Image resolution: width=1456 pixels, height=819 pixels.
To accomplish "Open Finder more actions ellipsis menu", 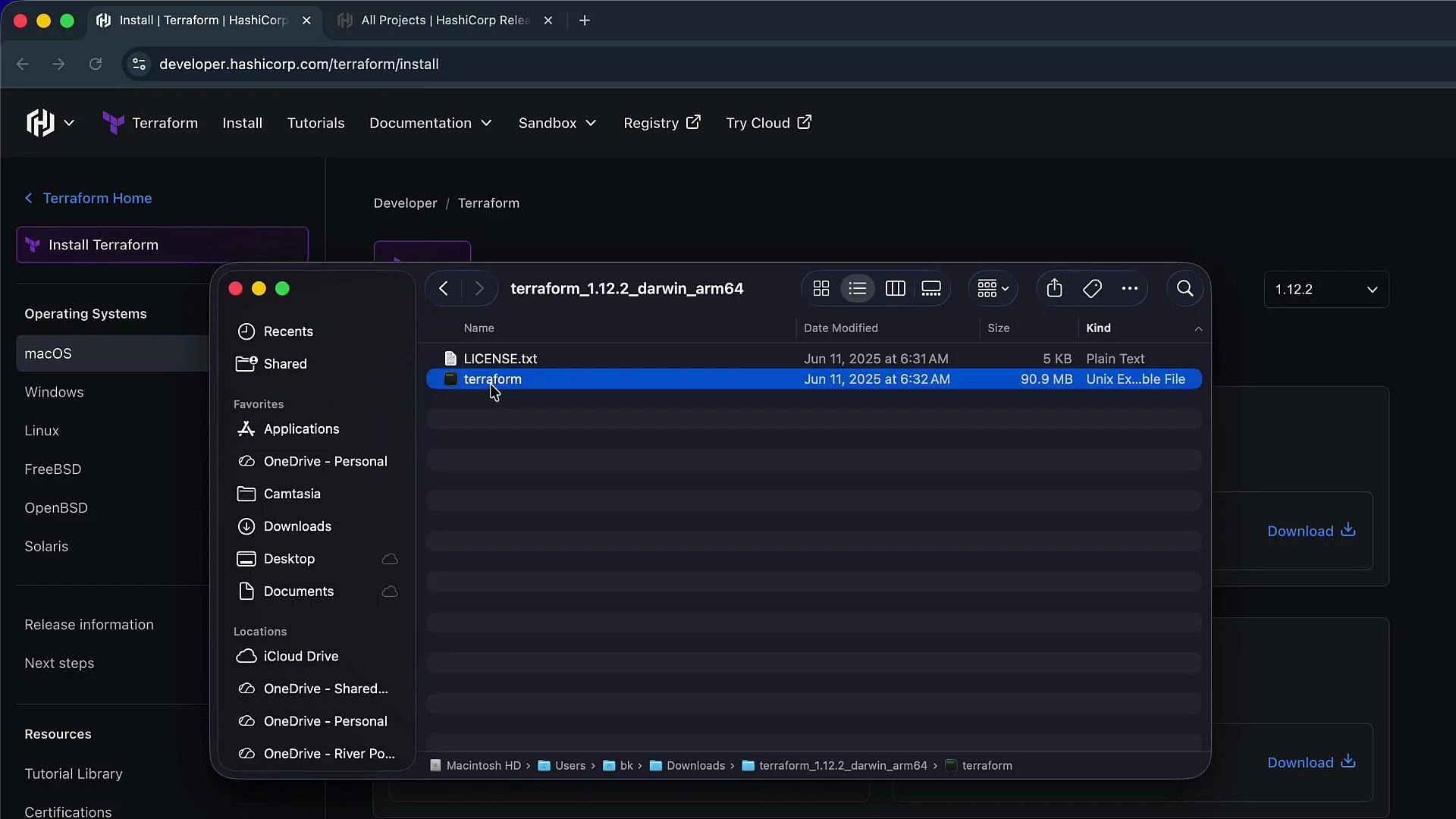I will (x=1130, y=288).
